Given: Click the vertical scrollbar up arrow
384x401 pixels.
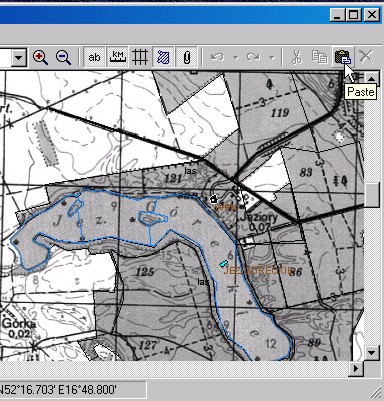Looking at the screenshot, I should [371, 79].
